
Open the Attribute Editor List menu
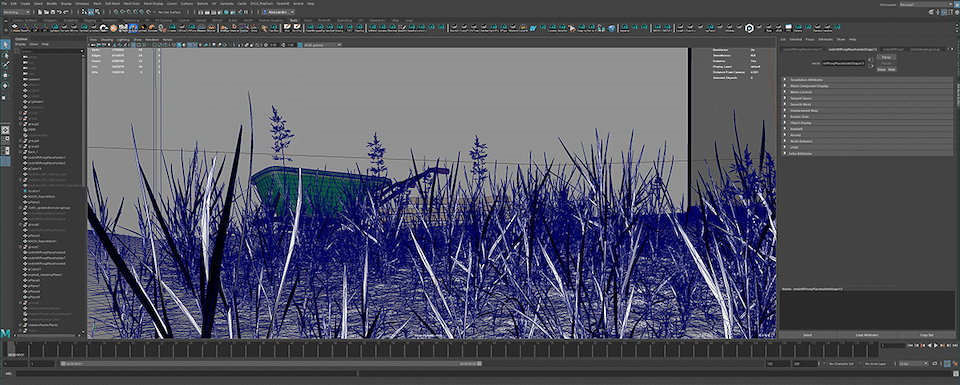pyautogui.click(x=783, y=39)
